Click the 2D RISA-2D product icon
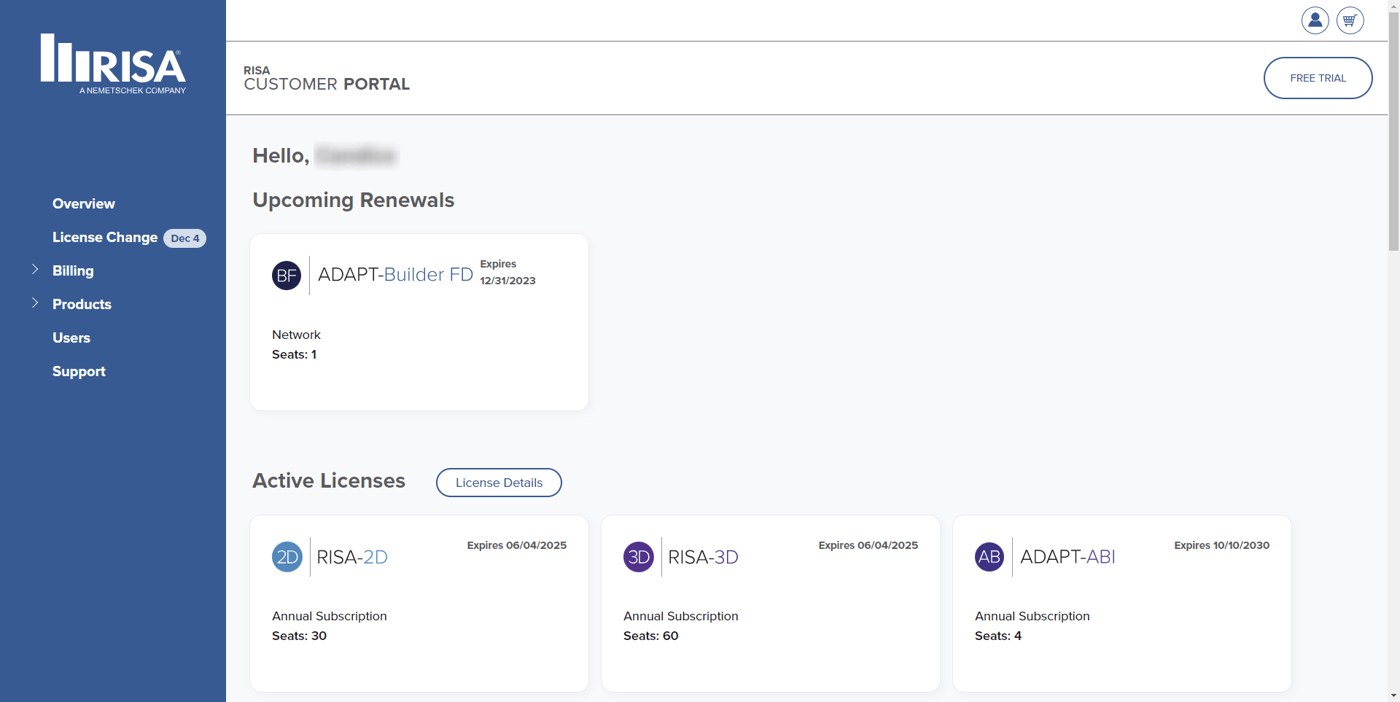The image size is (1400, 702). [287, 557]
